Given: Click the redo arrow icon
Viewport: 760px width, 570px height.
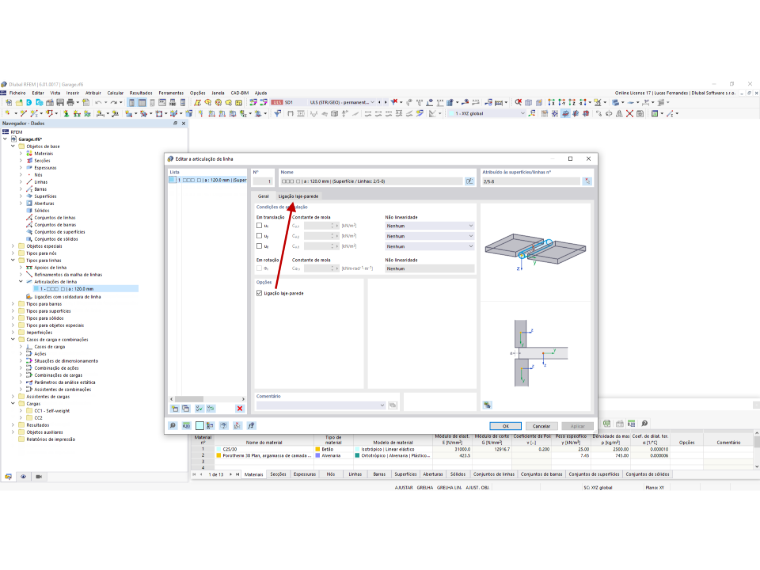Looking at the screenshot, I should point(113,102).
